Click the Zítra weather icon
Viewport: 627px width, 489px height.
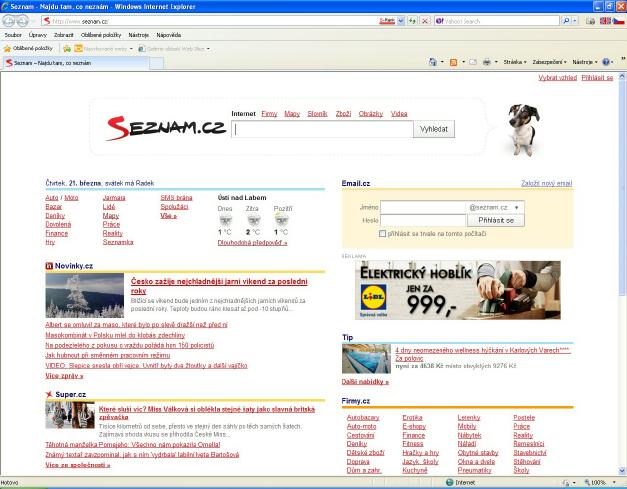(254, 220)
